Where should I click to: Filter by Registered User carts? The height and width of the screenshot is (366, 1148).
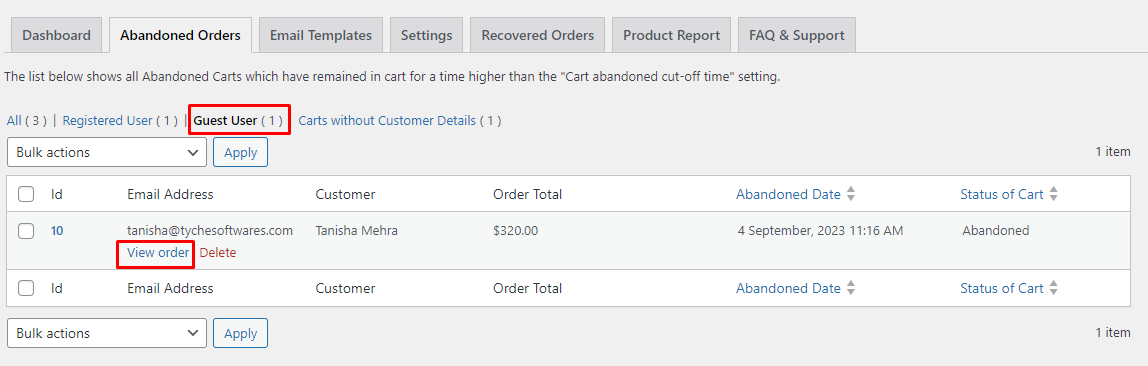(120, 121)
